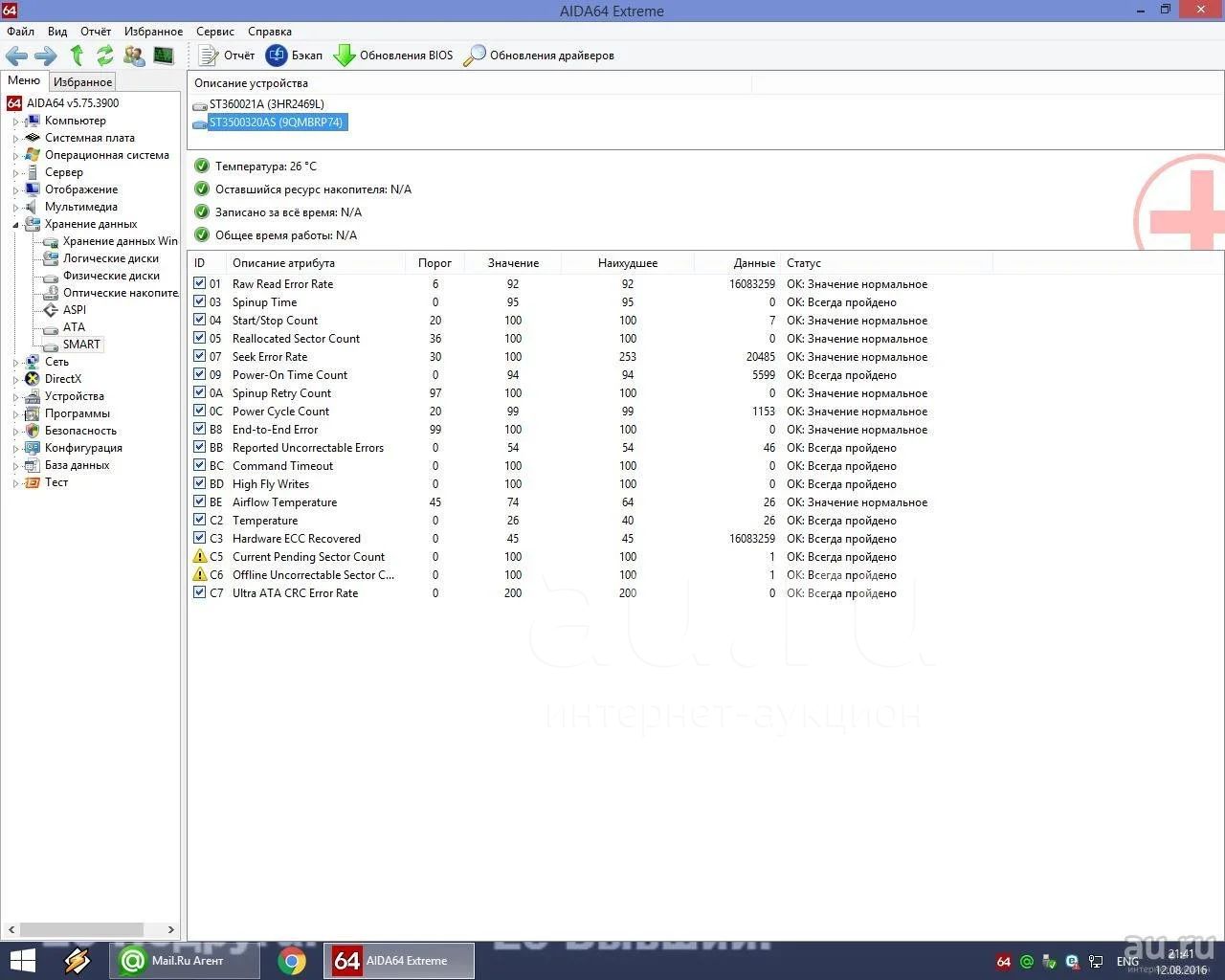The height and width of the screenshot is (980, 1225).
Task: Switch to the Меню tab
Action: pos(24,80)
